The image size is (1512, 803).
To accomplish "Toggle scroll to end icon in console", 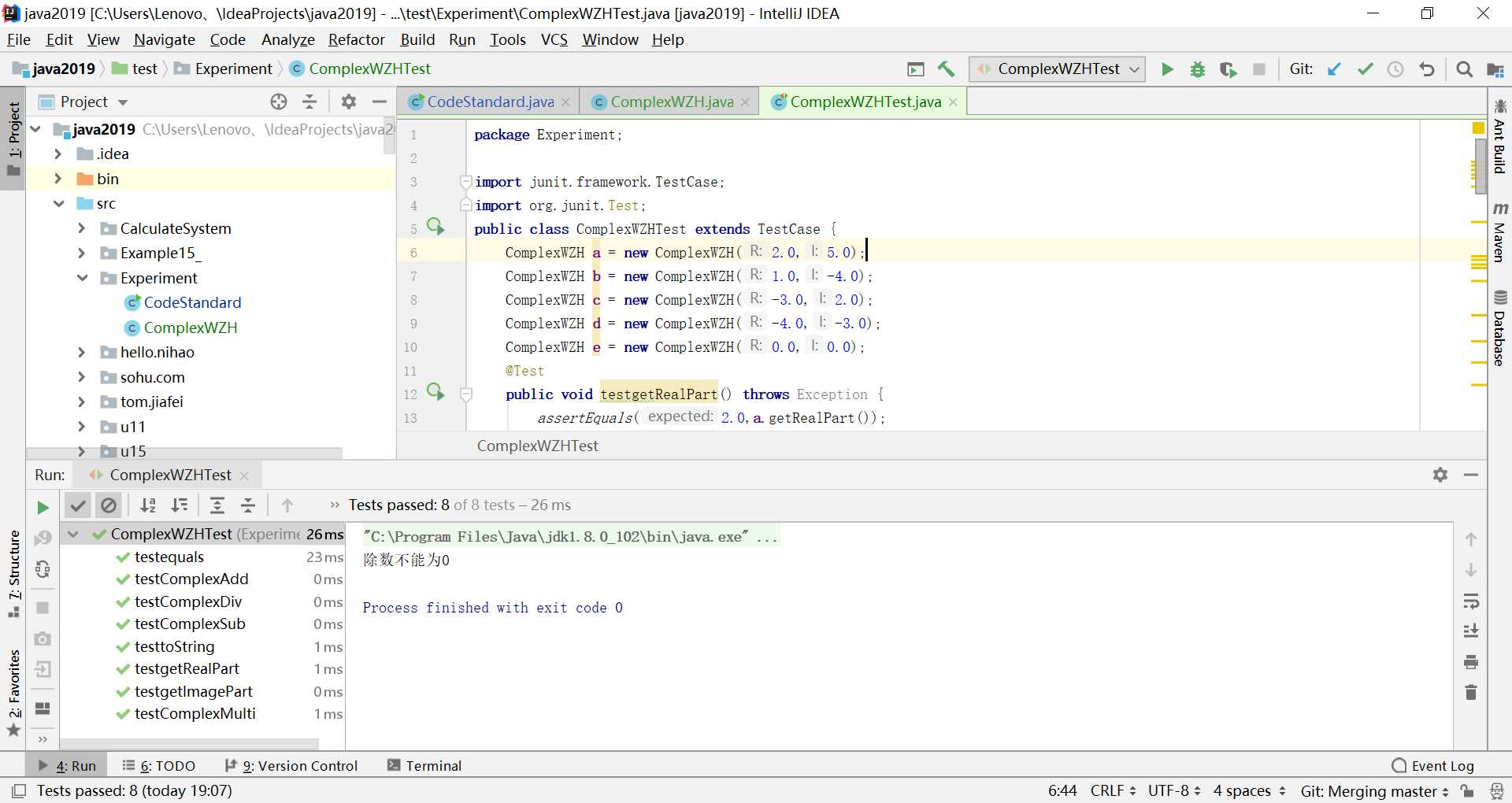I will coord(1471,631).
